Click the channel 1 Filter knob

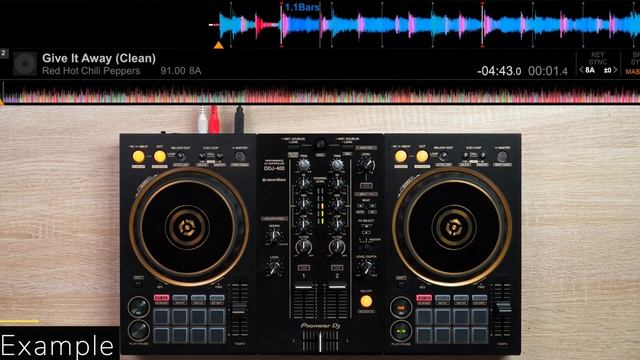click(303, 246)
